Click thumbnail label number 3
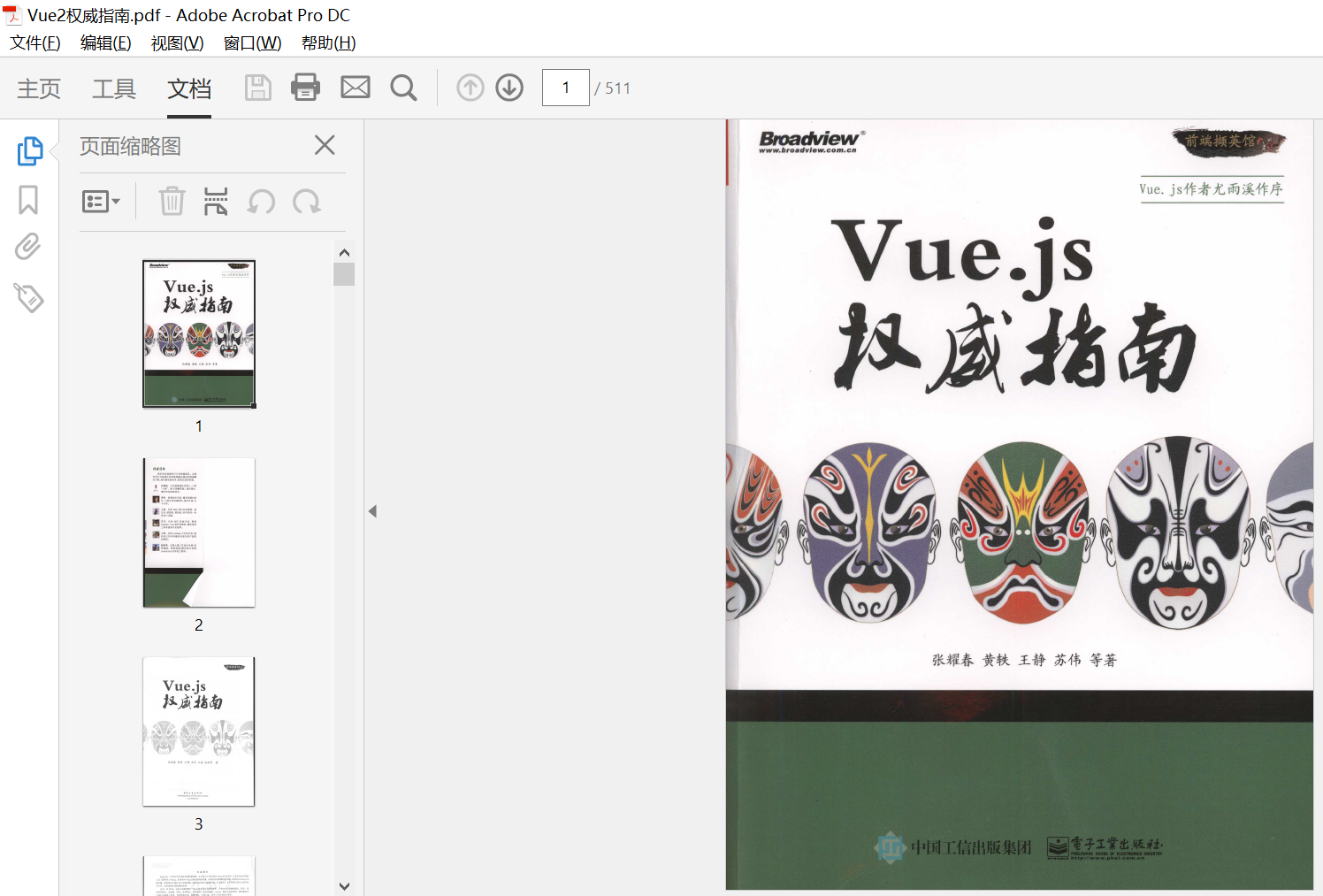 (199, 824)
